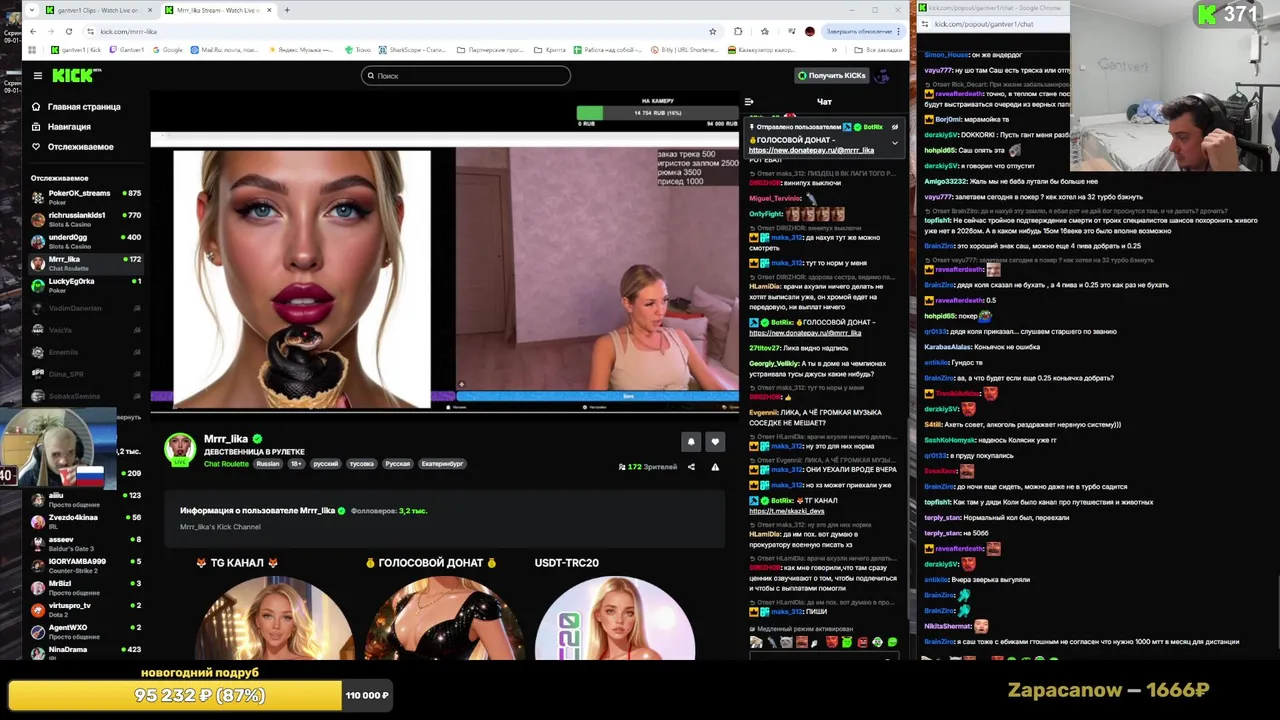Collapse pinned message with chevron
This screenshot has height=720, width=1280.
point(895,143)
